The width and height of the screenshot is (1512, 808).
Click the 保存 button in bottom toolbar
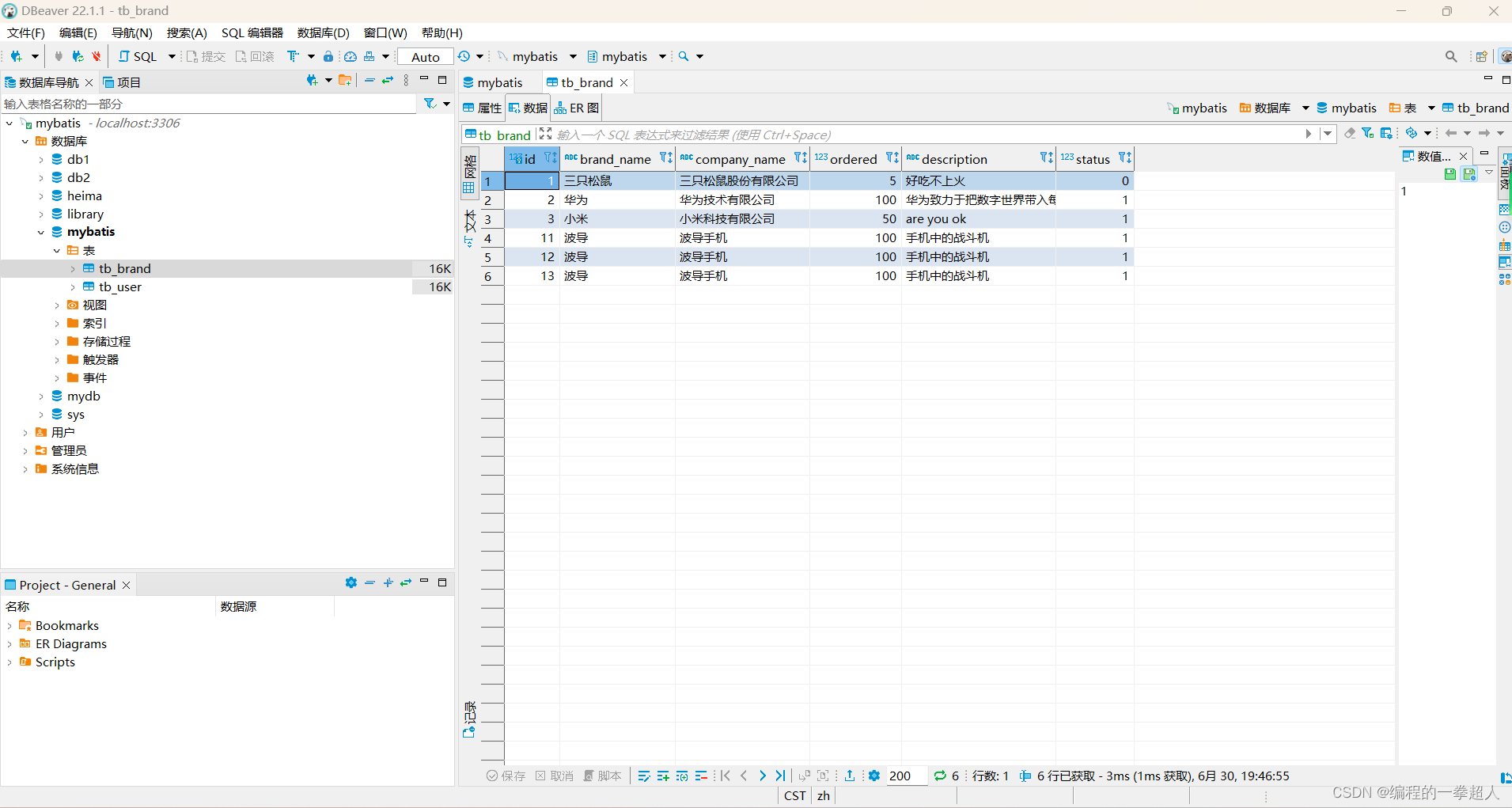506,776
